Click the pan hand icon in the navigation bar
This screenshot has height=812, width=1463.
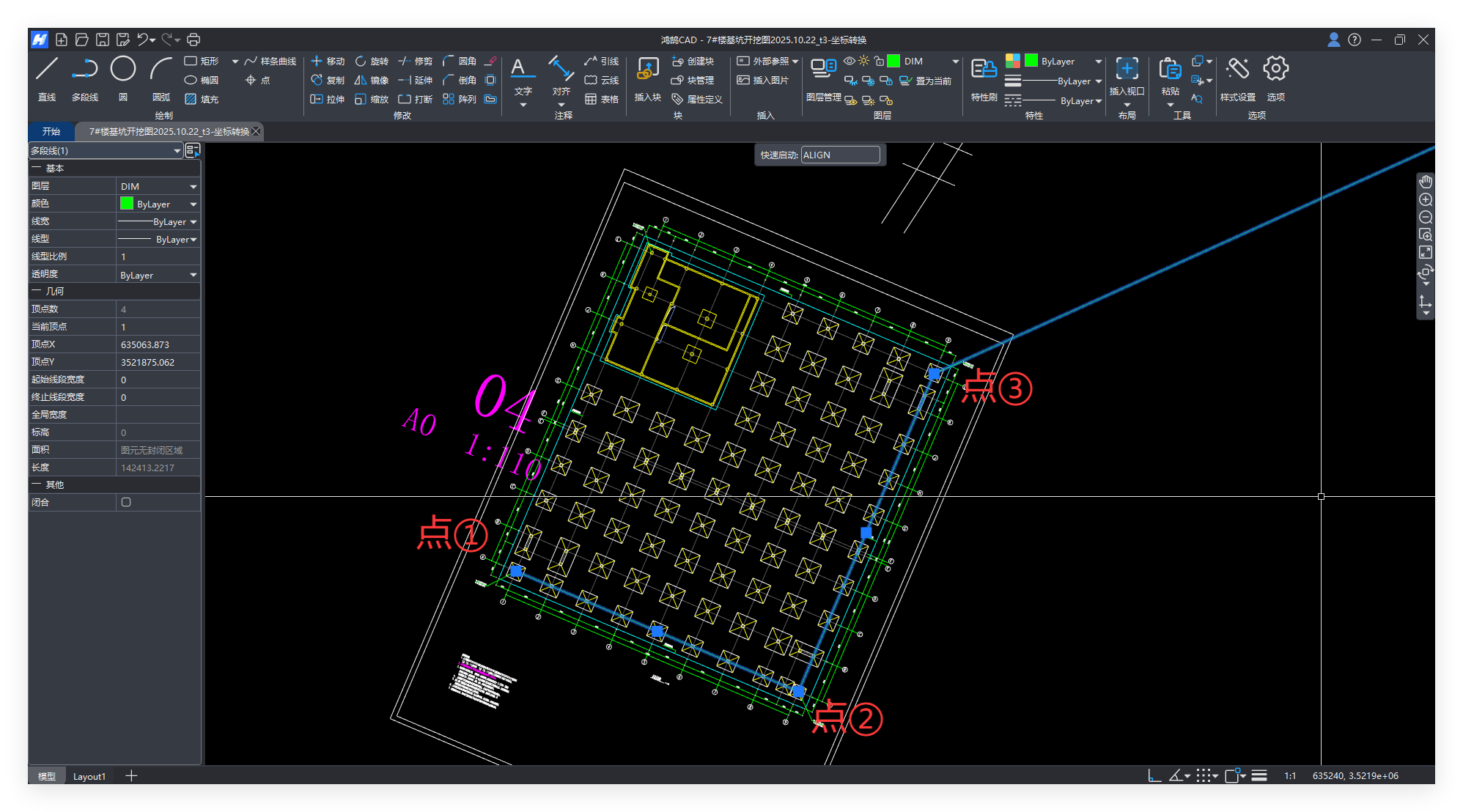click(1426, 182)
